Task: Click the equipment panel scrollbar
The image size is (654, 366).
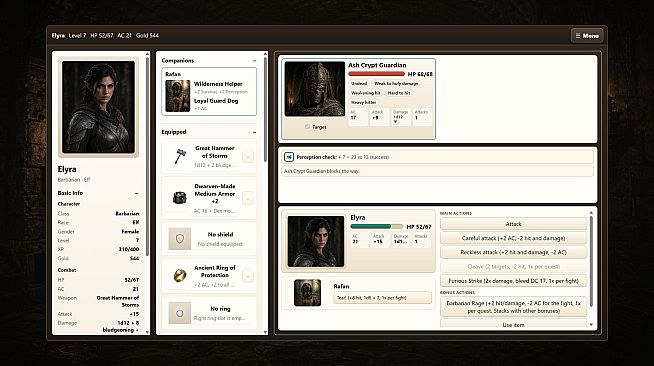Action: point(265,110)
